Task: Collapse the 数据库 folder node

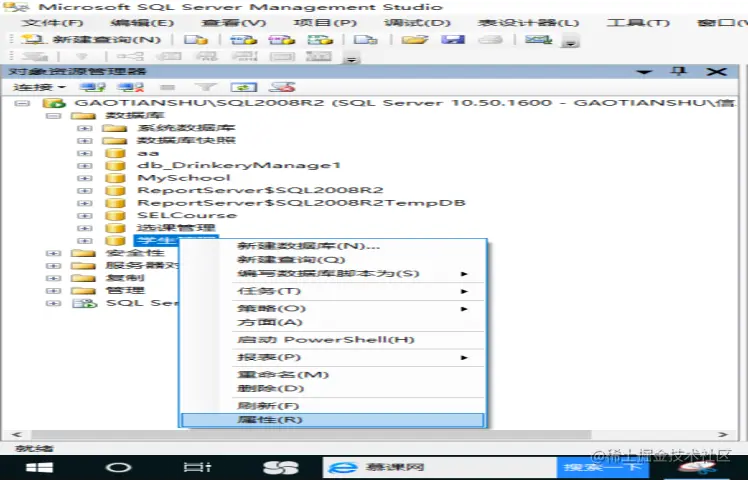Action: coord(53,115)
